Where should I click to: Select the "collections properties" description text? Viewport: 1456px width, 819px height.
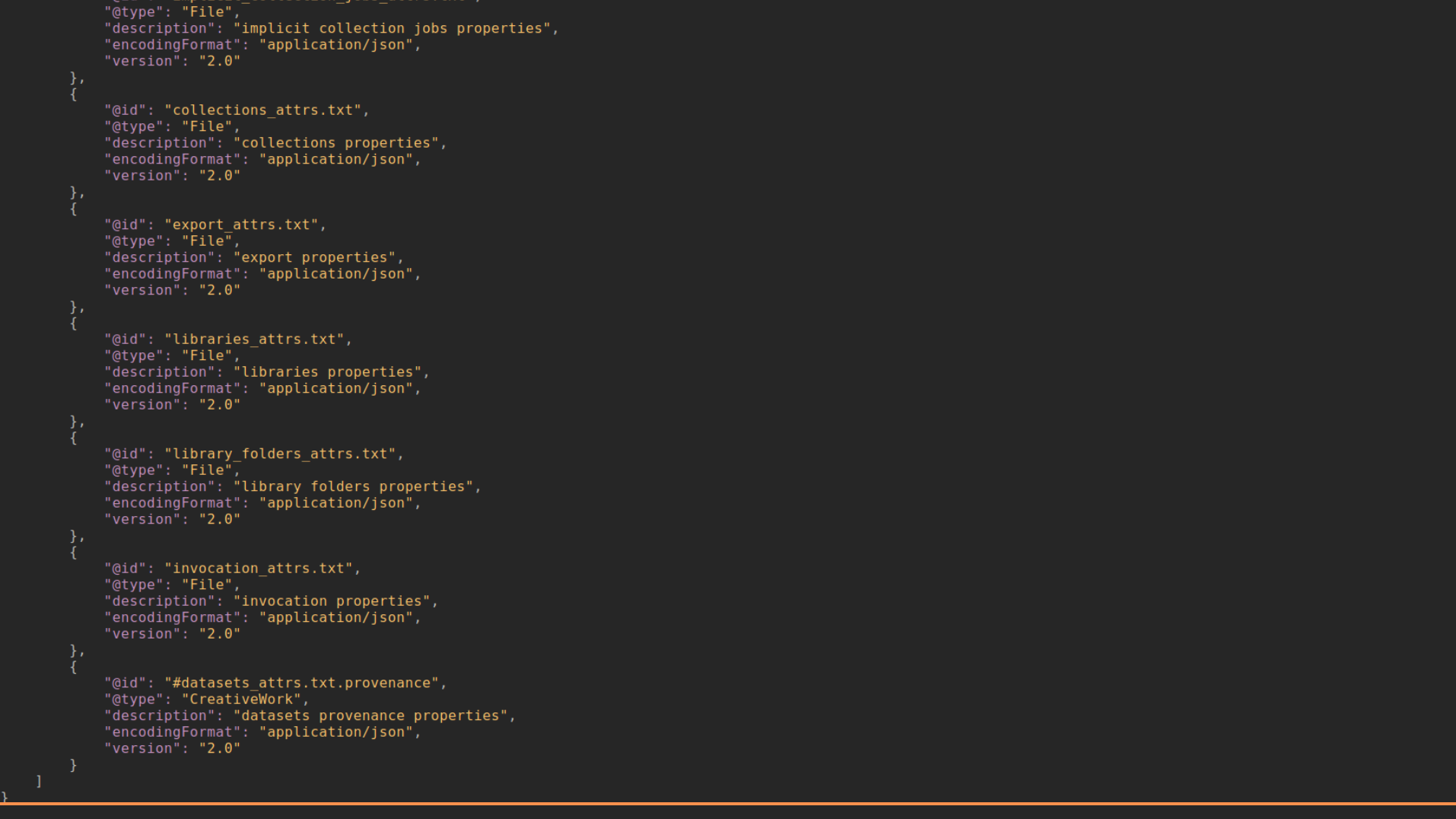pos(336,143)
